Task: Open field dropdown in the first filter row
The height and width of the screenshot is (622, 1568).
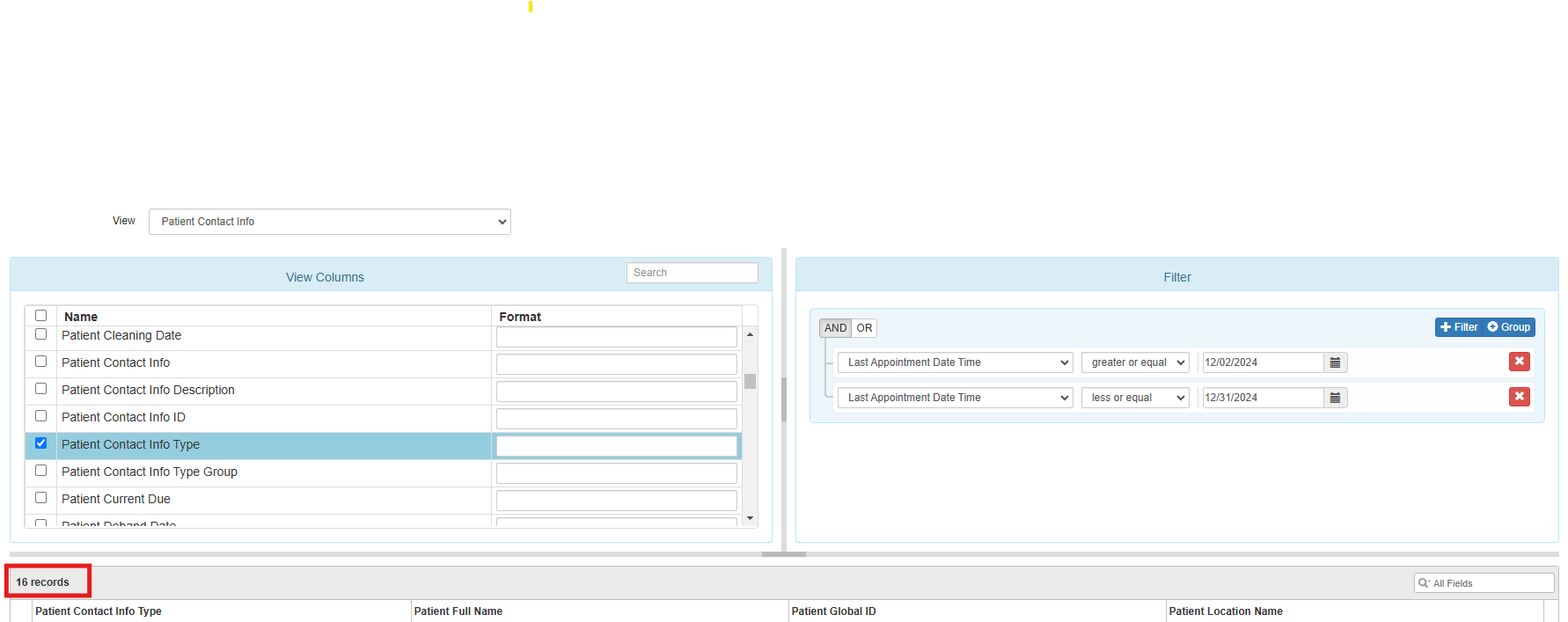Action: click(955, 362)
